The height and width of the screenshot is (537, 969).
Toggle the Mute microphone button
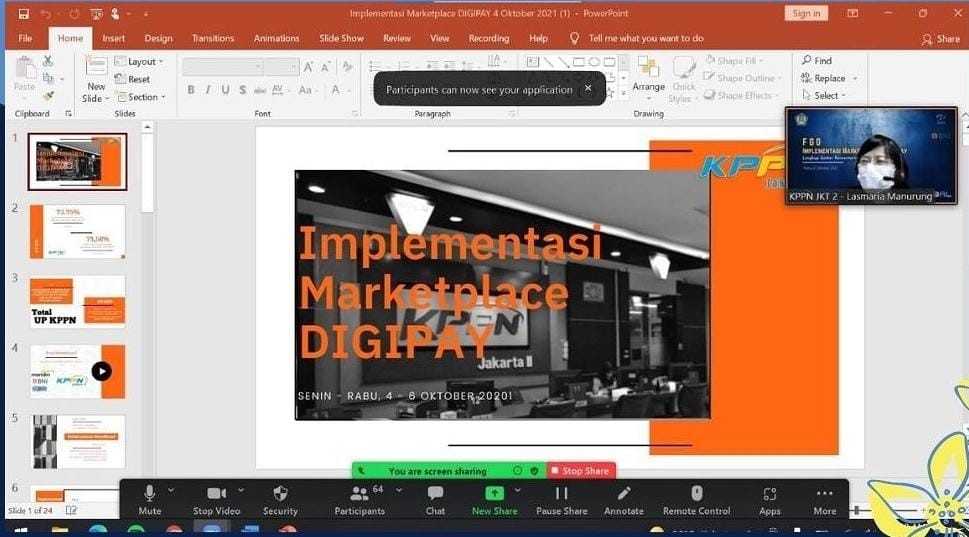pos(150,499)
